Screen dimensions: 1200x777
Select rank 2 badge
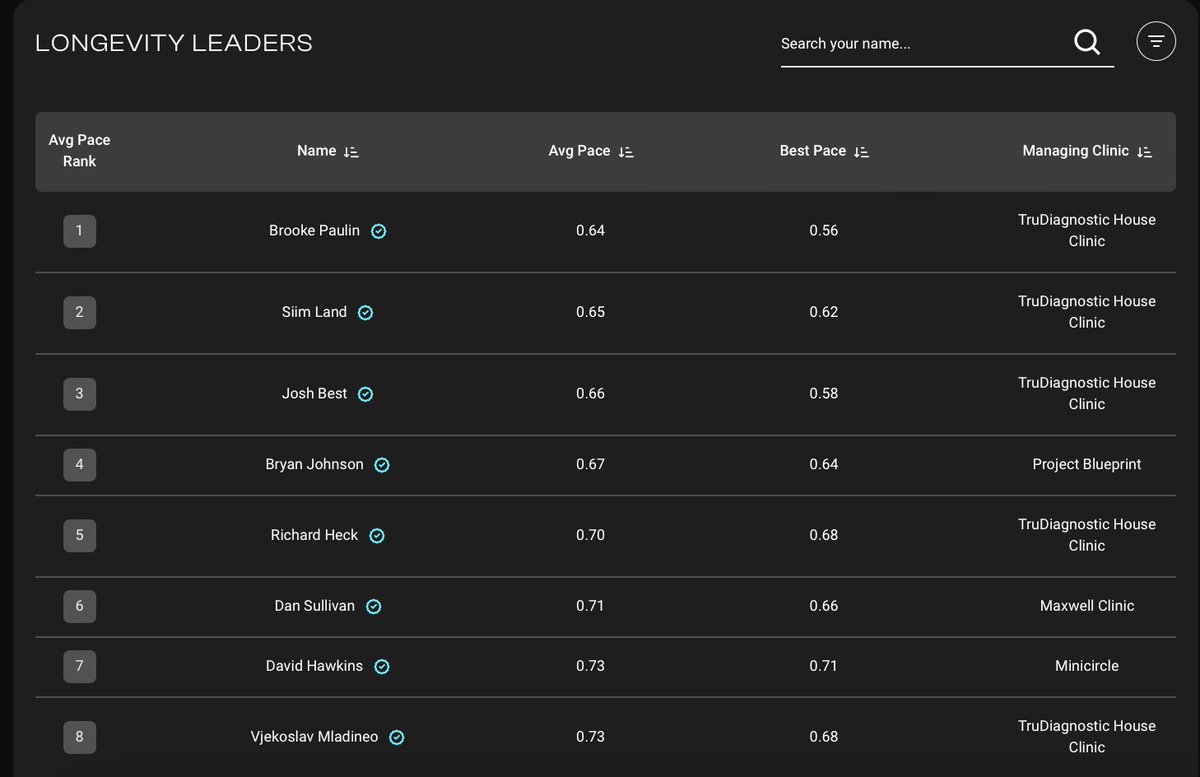80,312
